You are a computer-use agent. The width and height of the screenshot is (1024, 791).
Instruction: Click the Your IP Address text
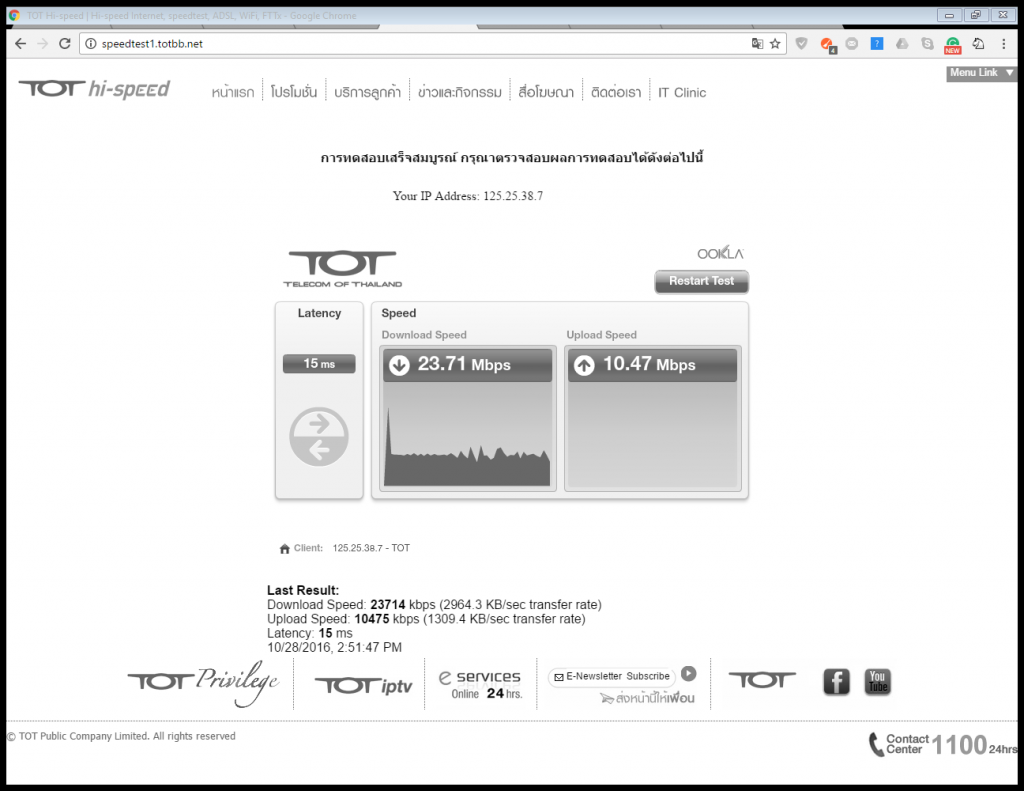[468, 196]
